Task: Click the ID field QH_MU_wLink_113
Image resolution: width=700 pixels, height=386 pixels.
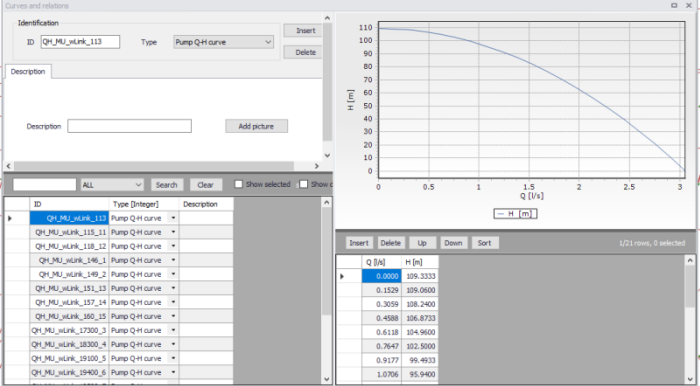Action: [x=80, y=42]
